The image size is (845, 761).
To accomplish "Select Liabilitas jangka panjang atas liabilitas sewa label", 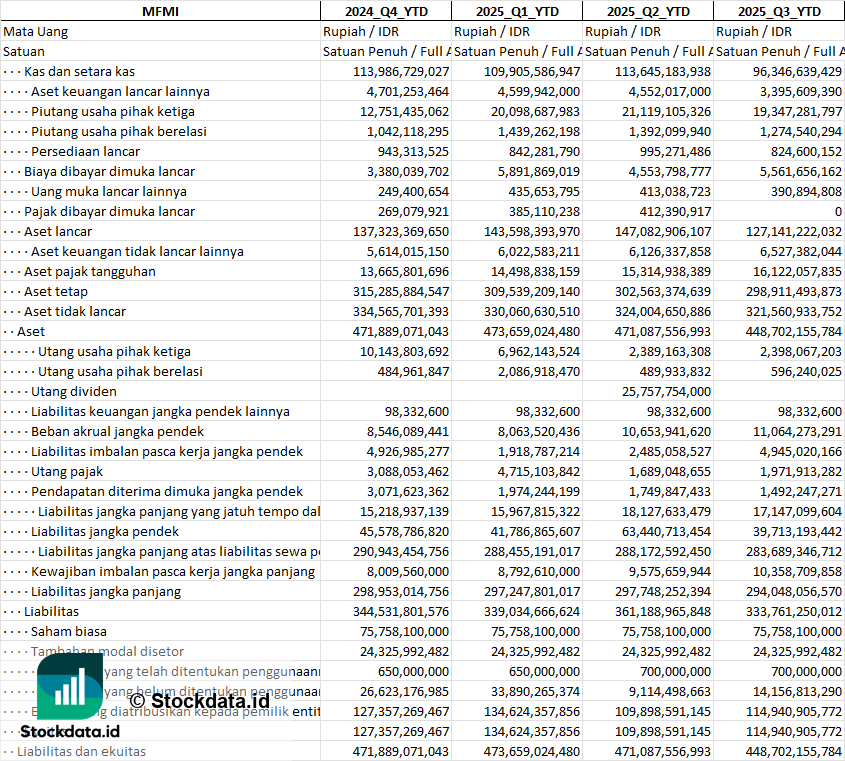I will [x=178, y=551].
